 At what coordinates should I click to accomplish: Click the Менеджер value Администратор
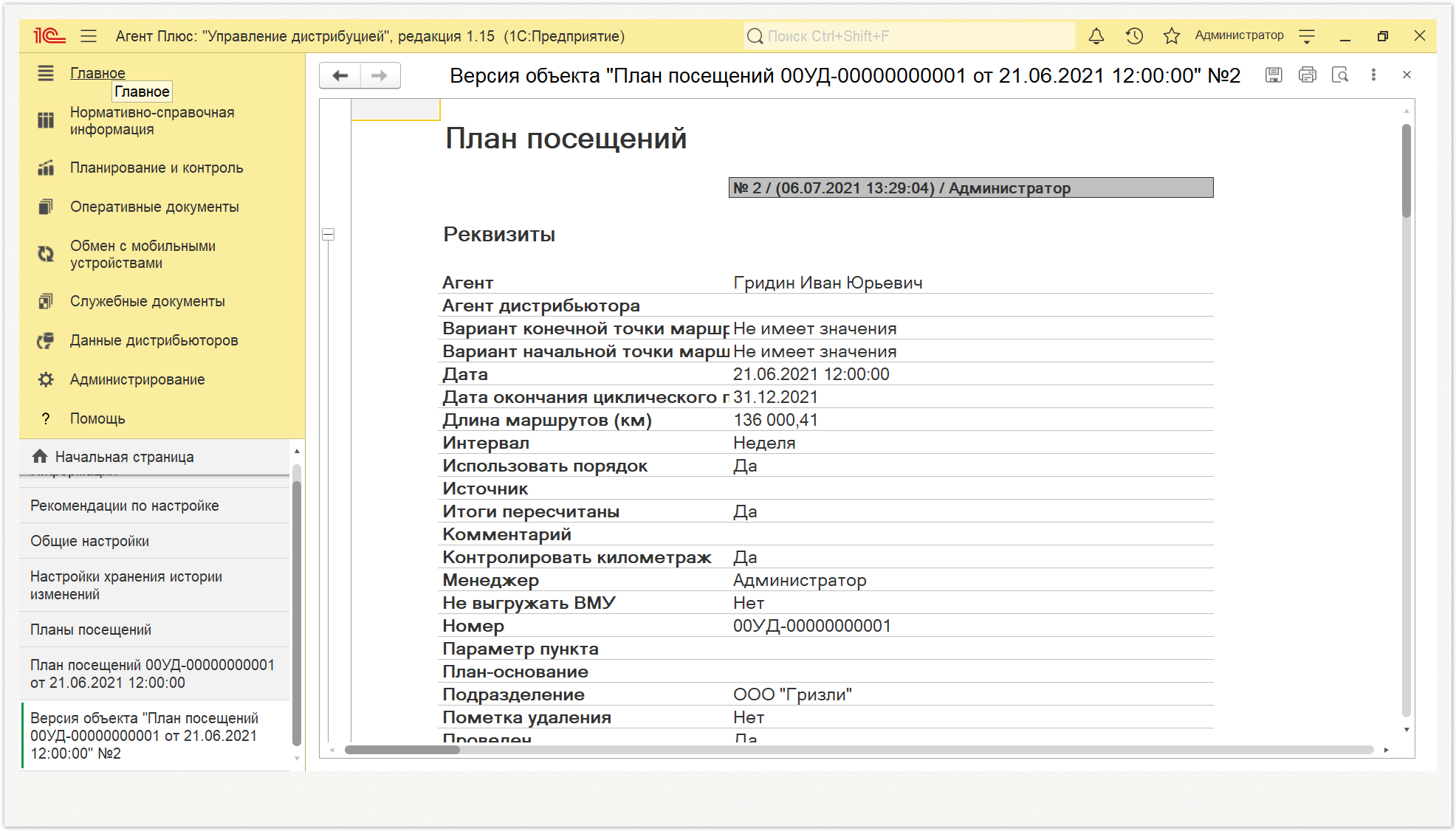[x=800, y=580]
